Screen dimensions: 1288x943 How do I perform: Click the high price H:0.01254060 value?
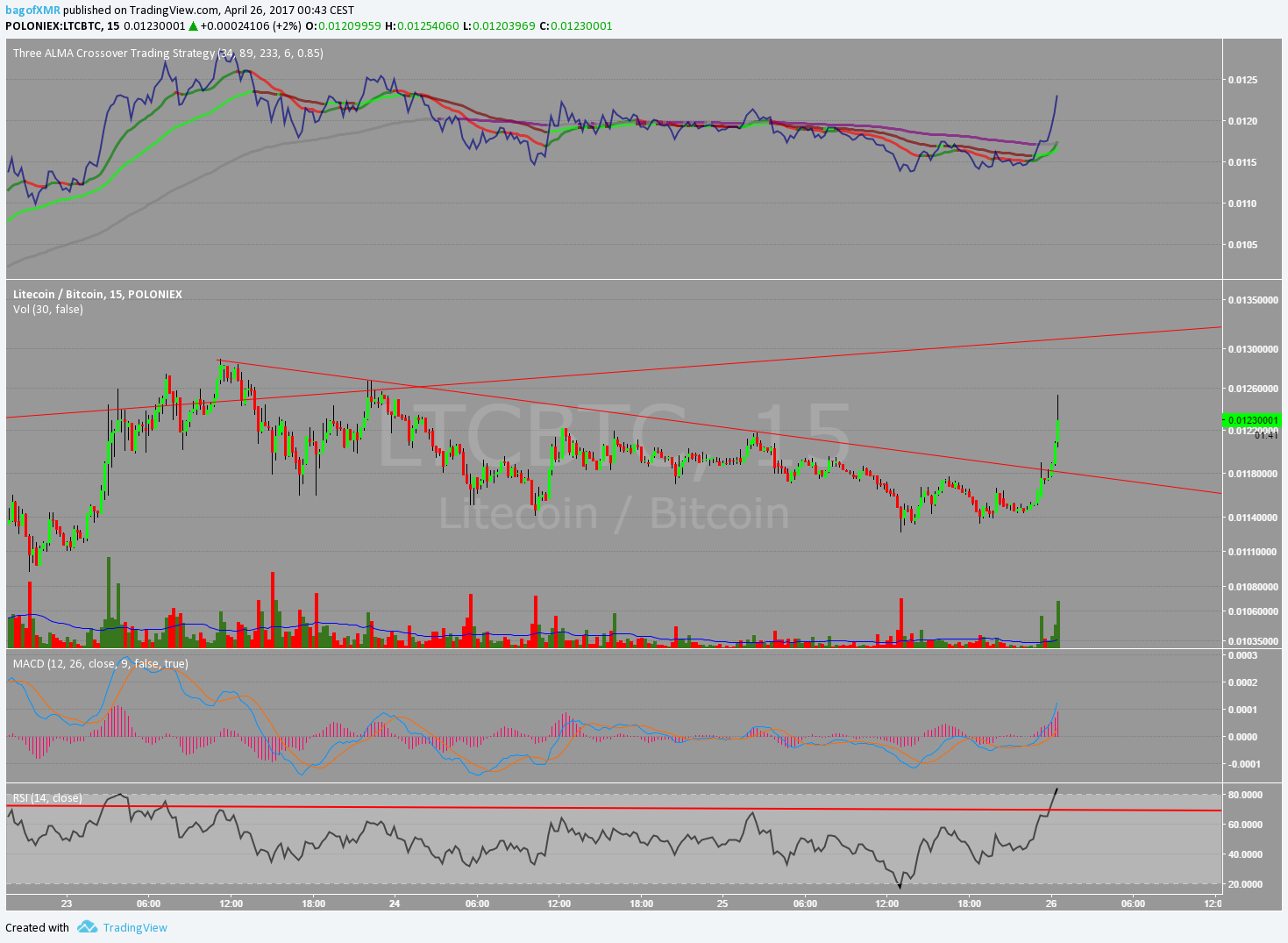click(422, 25)
